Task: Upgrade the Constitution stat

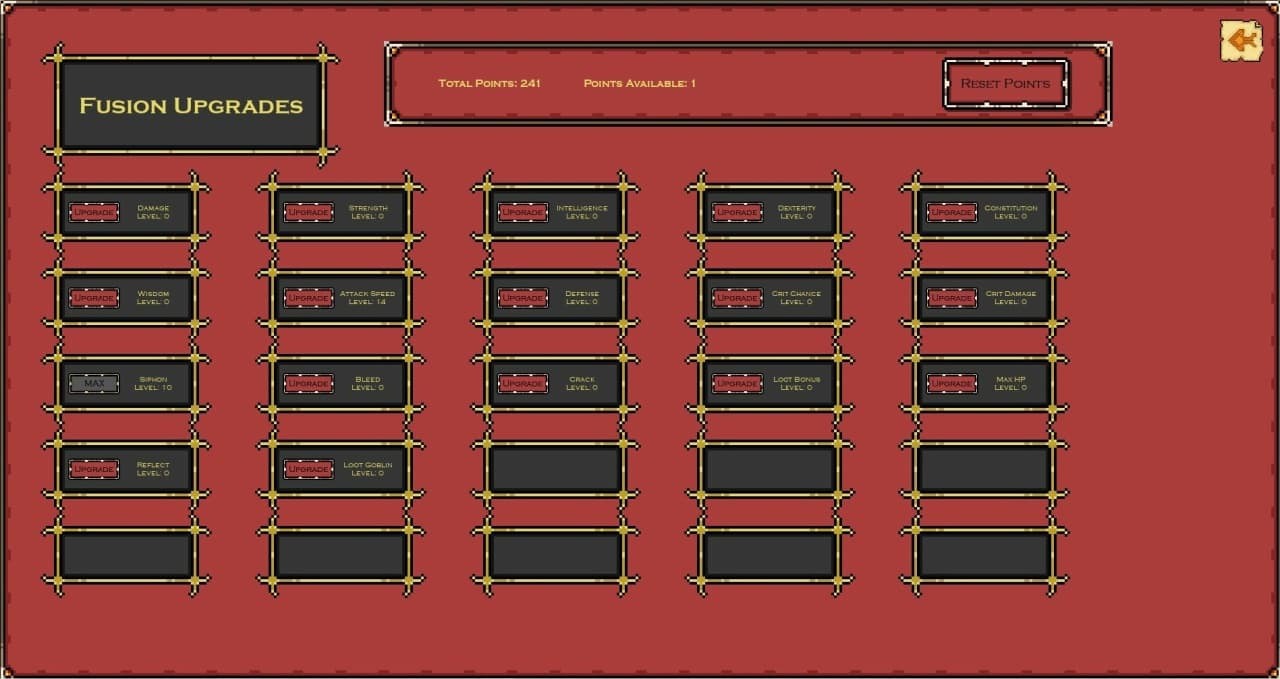Action: (x=951, y=212)
